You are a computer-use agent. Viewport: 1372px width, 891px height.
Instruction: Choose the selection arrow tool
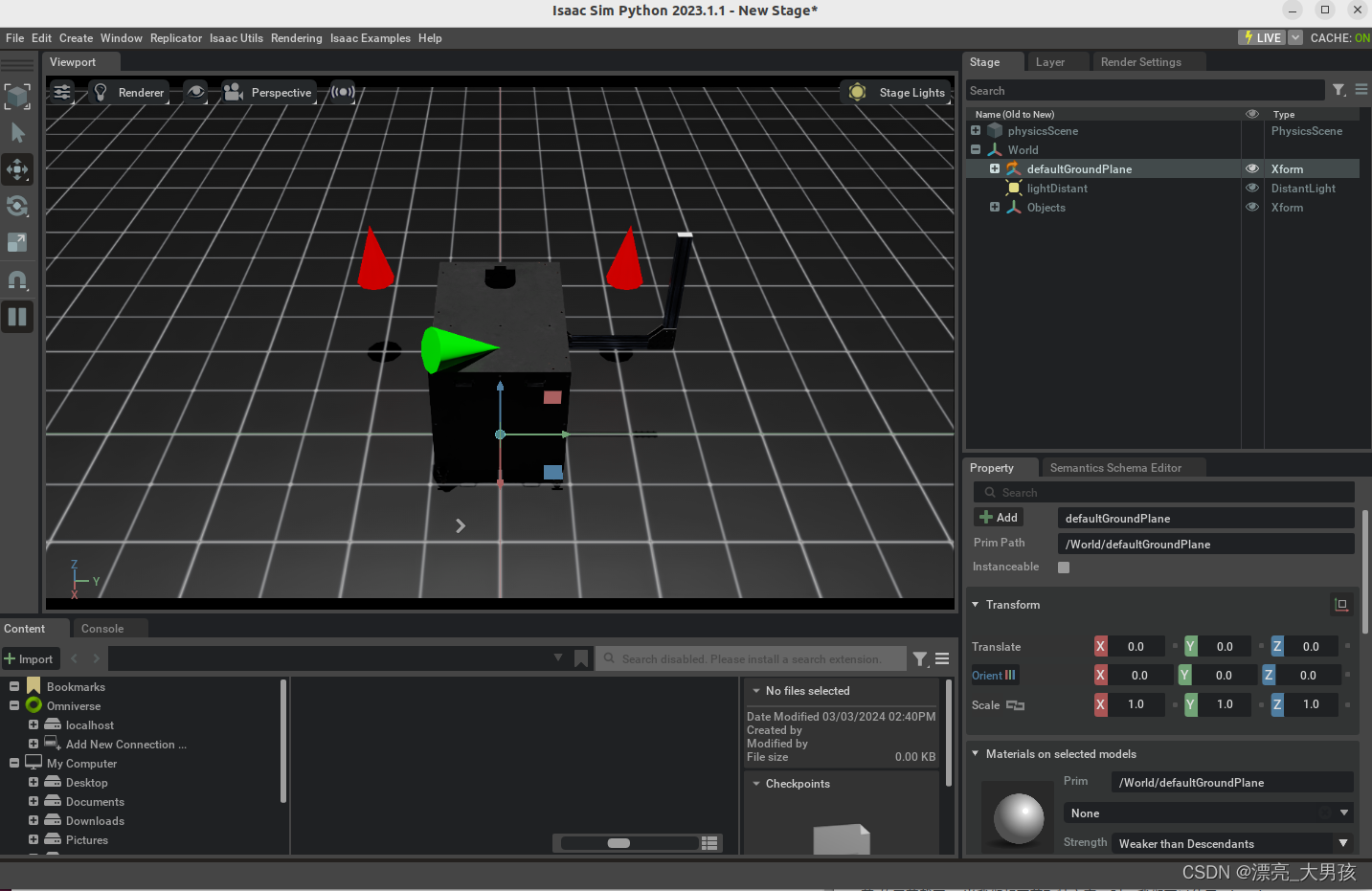[x=17, y=133]
